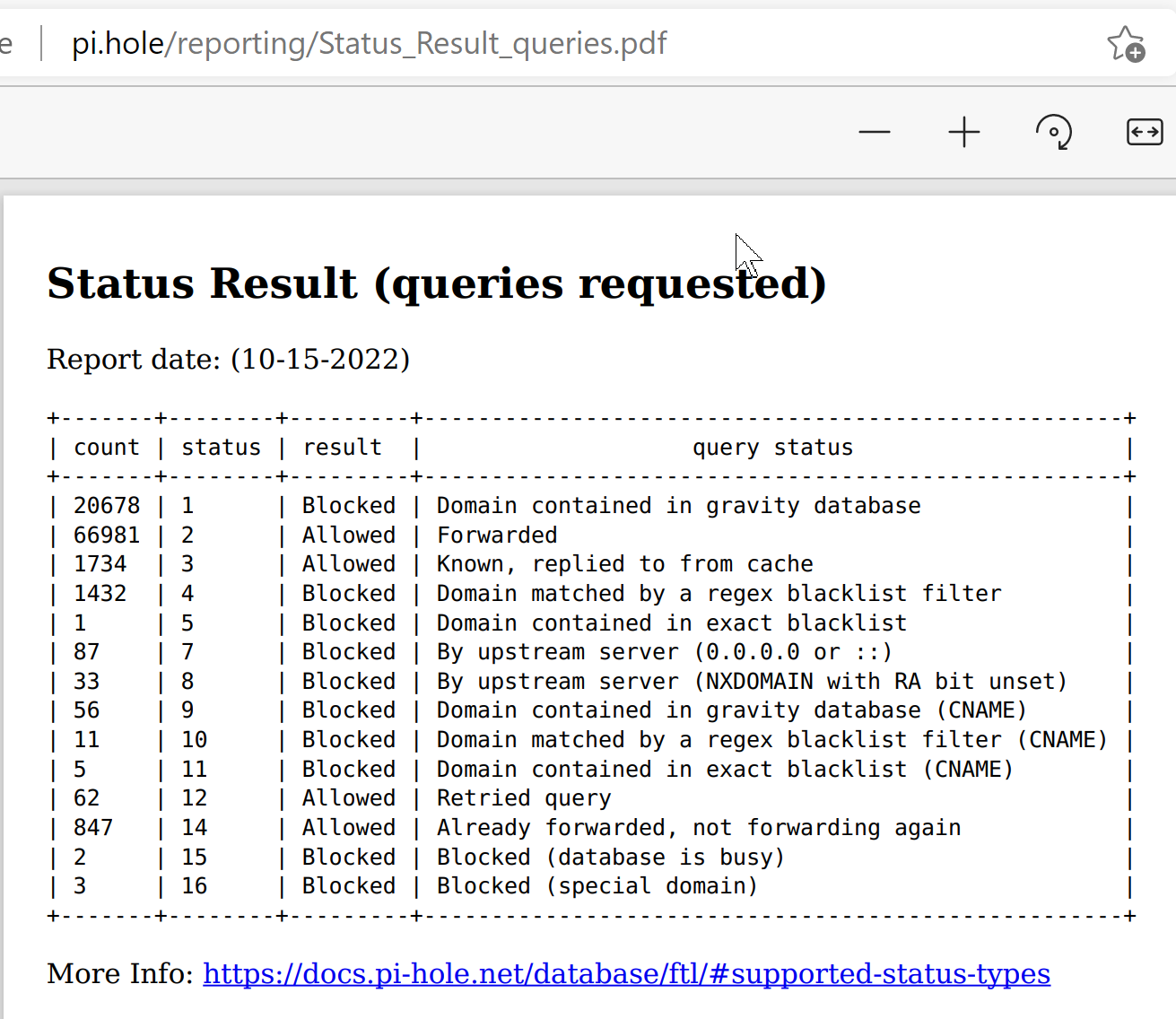Select the More Info label text
1176x1019 pixels.
pyautogui.click(x=118, y=973)
